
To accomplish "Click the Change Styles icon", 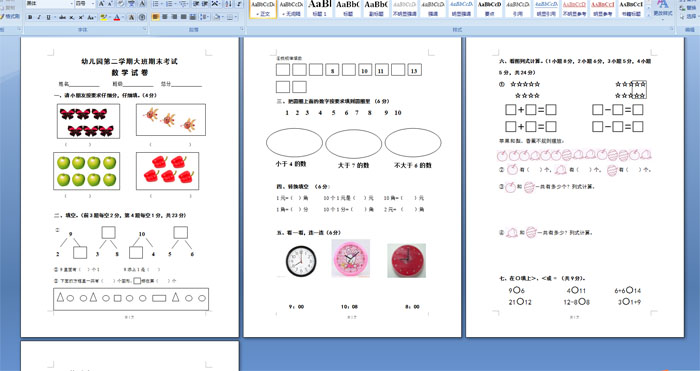I will (x=662, y=8).
